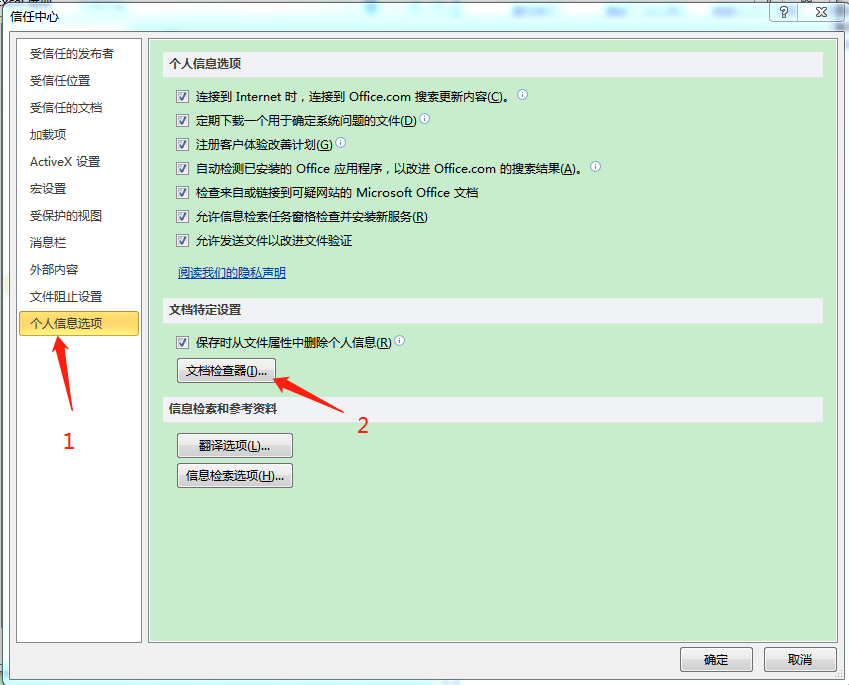The width and height of the screenshot is (849, 685).
Task: Uncheck 允许发送文件以改进文件验证
Action: (182, 240)
